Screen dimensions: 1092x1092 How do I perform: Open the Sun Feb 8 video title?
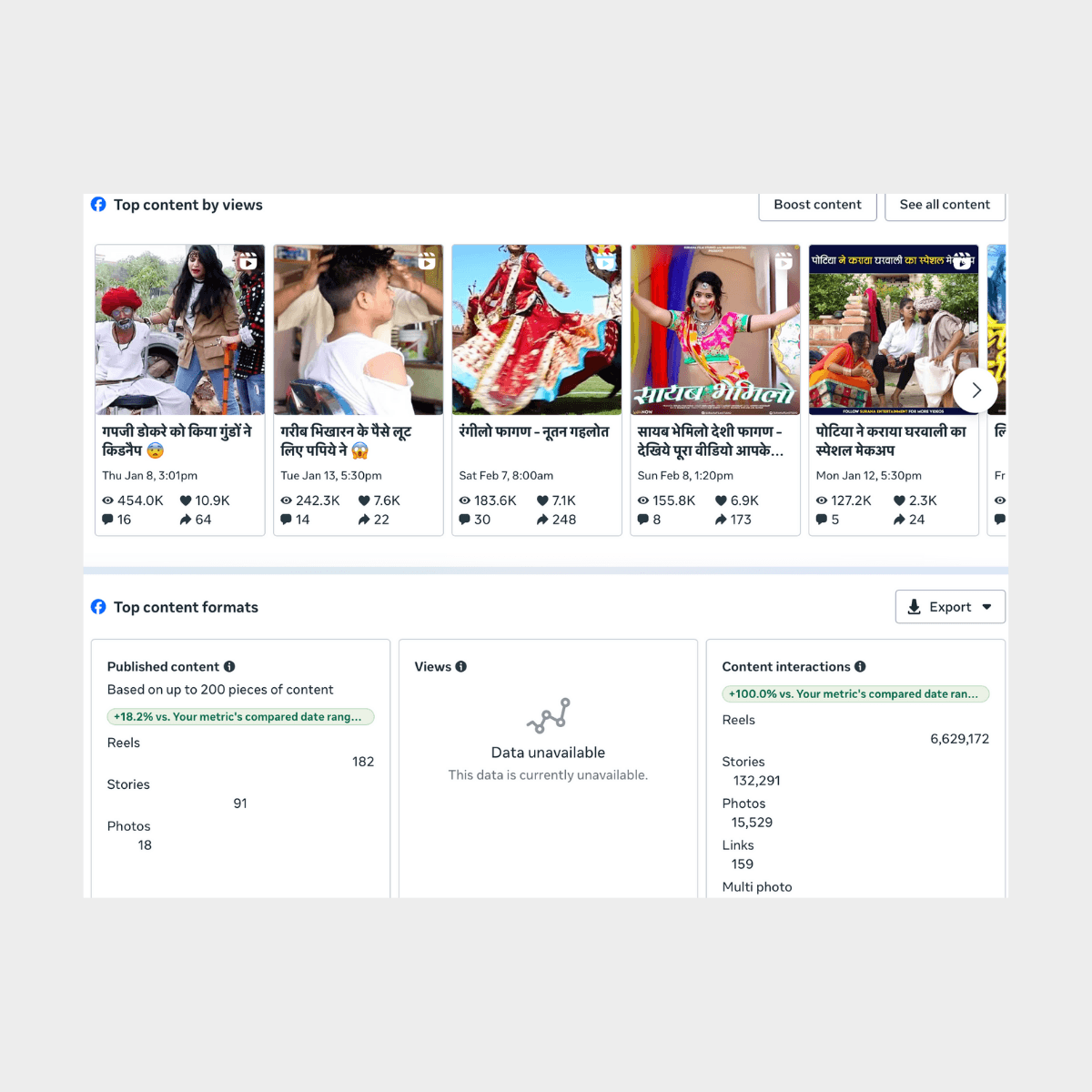click(711, 440)
